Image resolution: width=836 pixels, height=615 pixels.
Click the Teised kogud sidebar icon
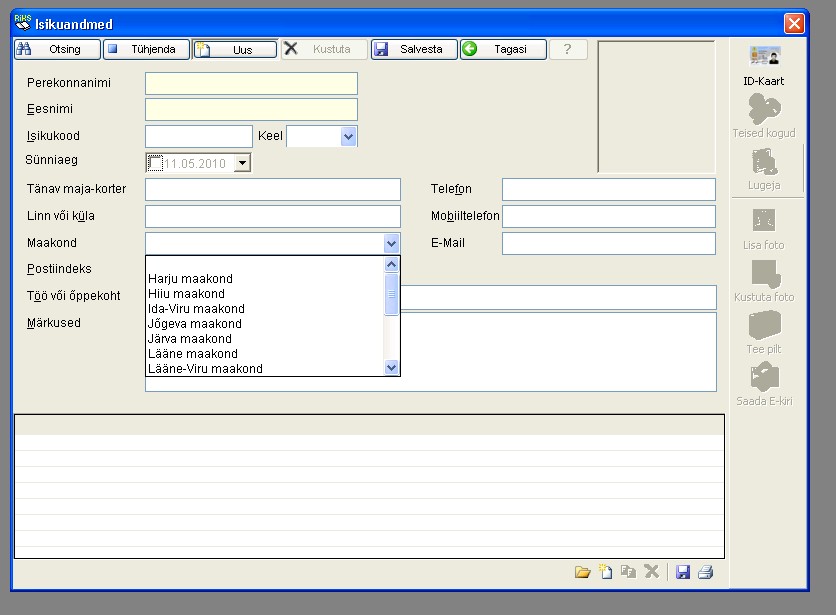pyautogui.click(x=764, y=110)
